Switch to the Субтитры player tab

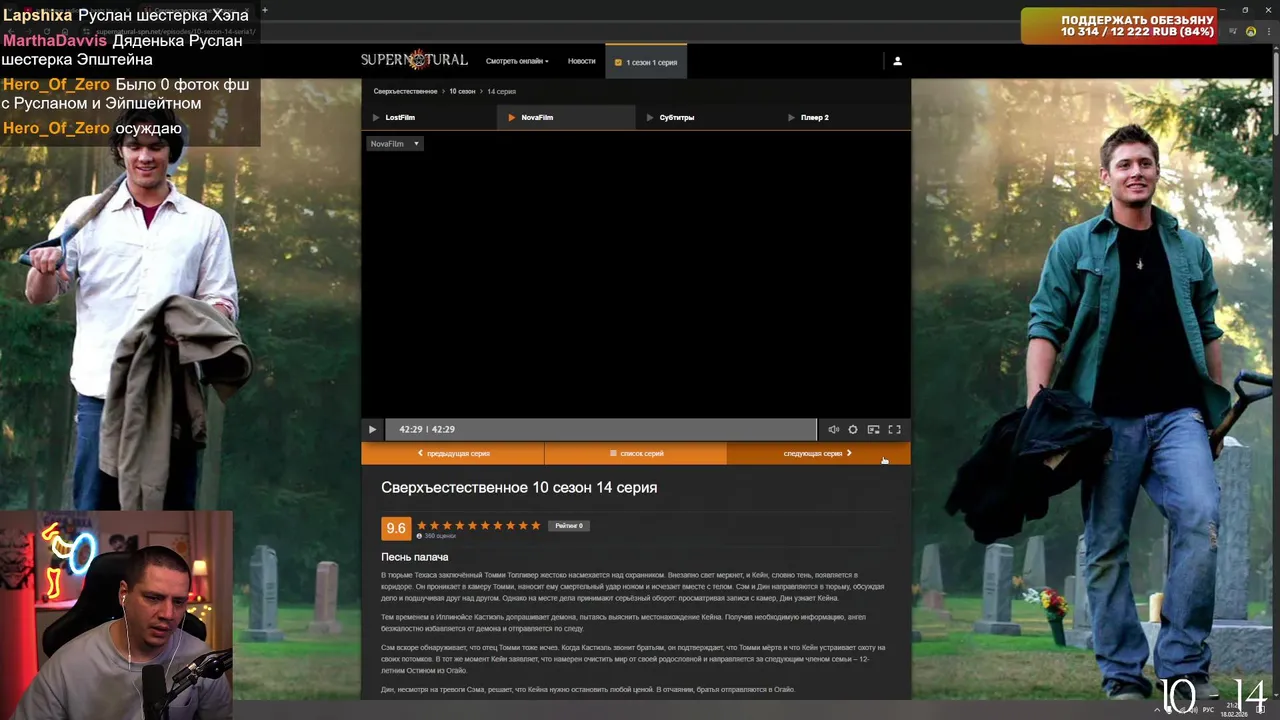coord(705,117)
